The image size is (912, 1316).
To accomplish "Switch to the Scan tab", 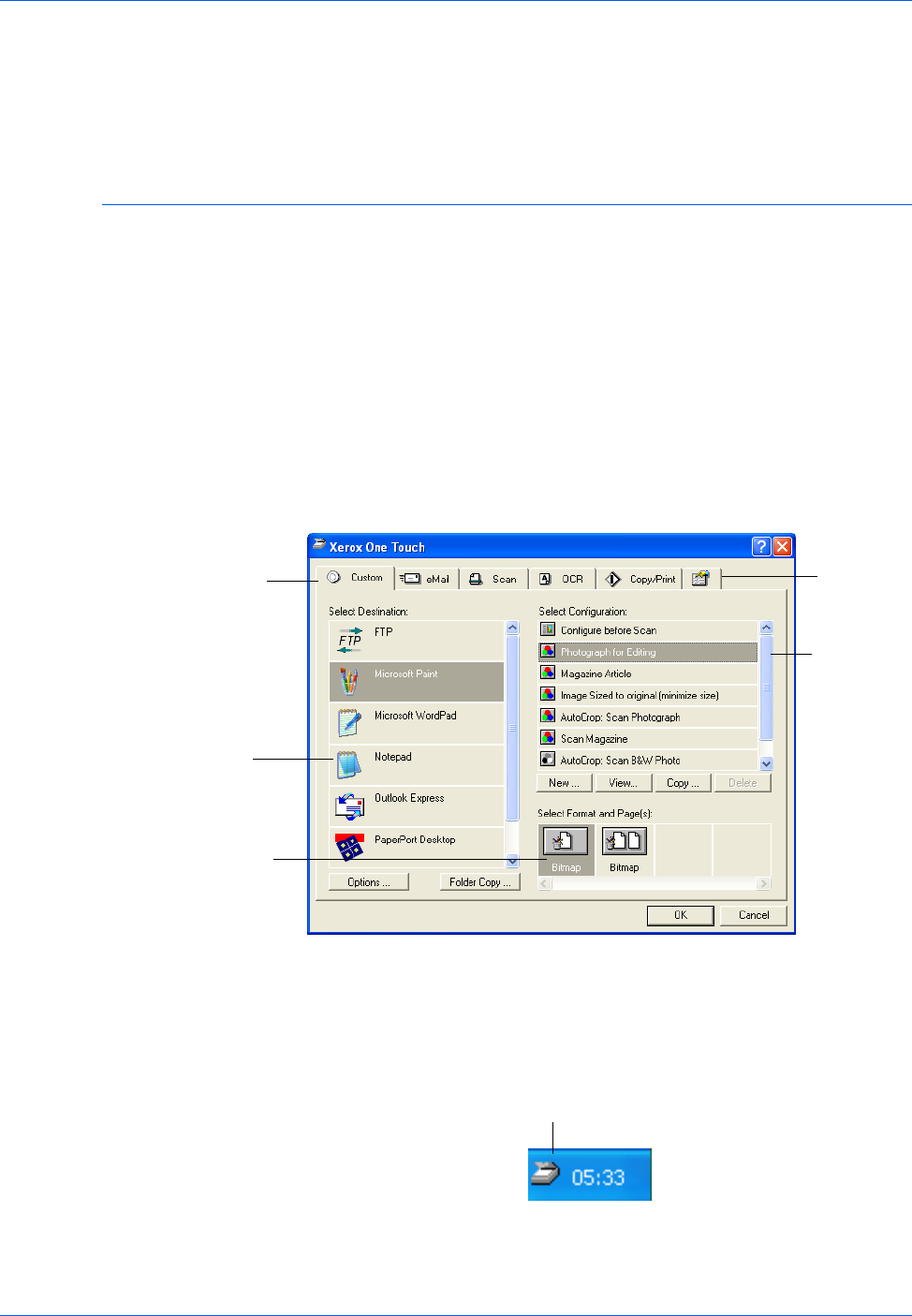I will (493, 579).
